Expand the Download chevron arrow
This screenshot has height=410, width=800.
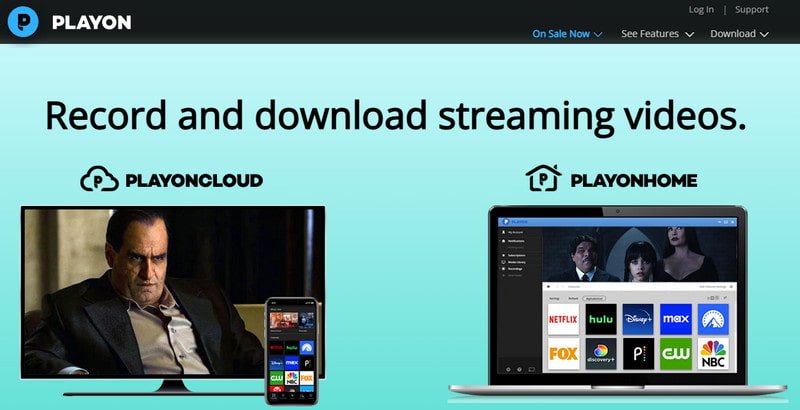[764, 34]
